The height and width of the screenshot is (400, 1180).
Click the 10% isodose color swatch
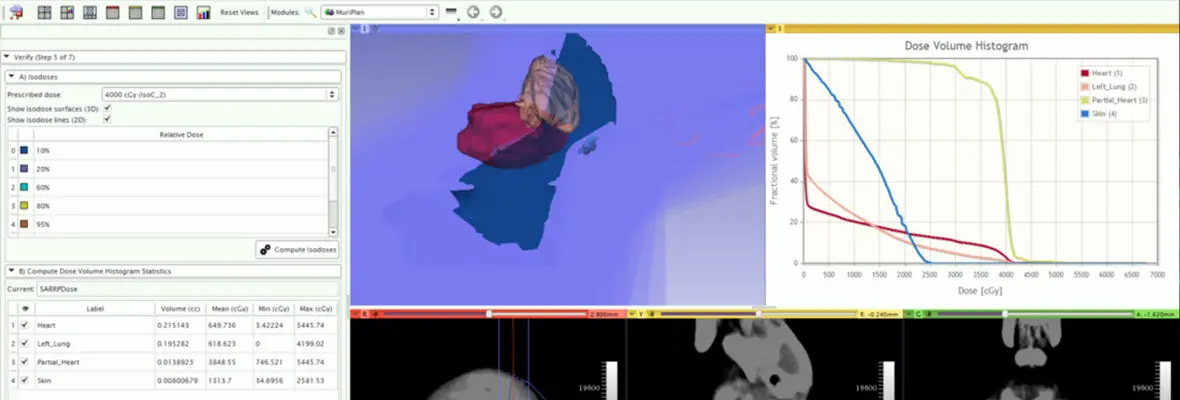24,151
